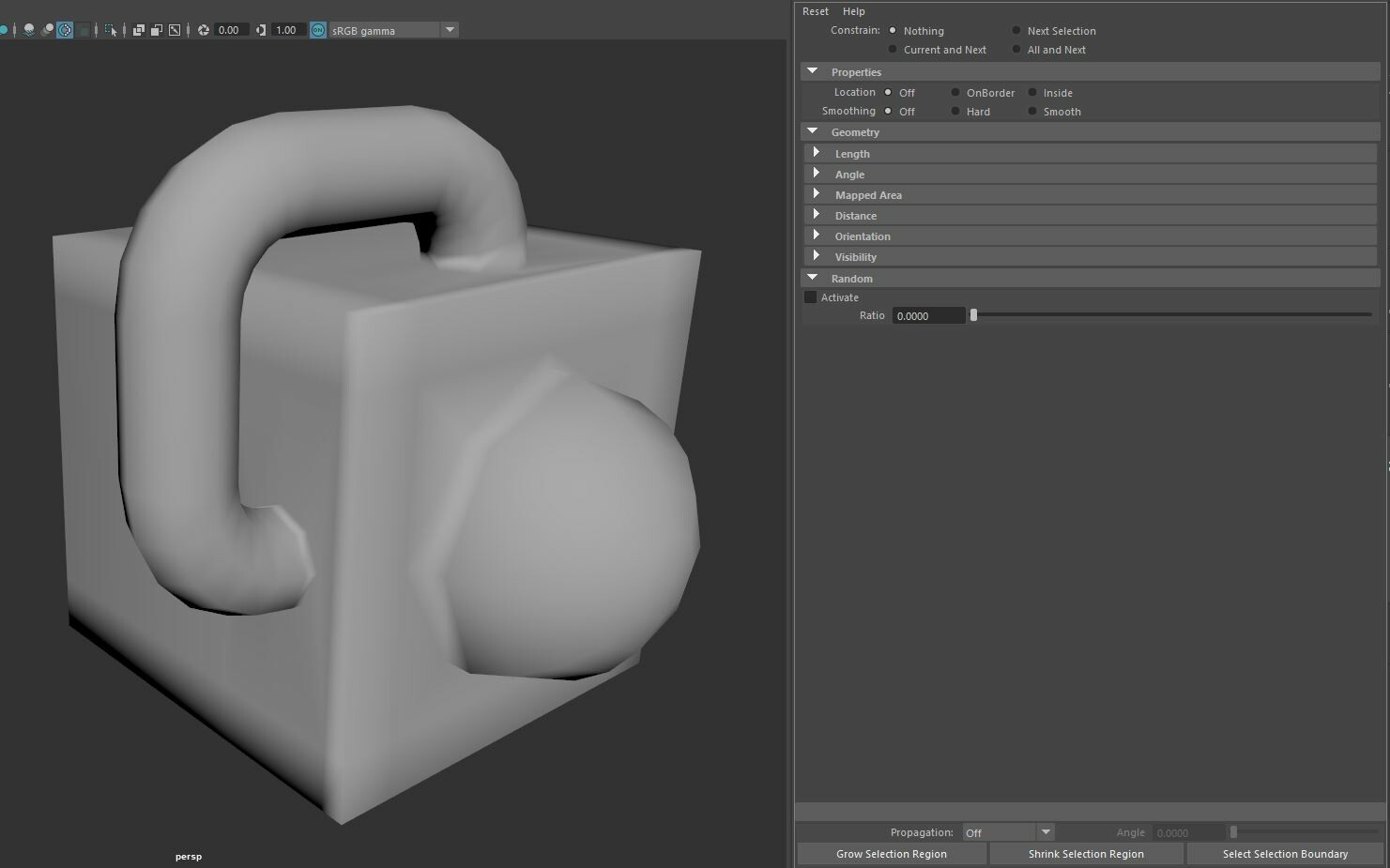Open the Propagation dropdown
This screenshot has width=1390, height=868.
tap(1045, 832)
